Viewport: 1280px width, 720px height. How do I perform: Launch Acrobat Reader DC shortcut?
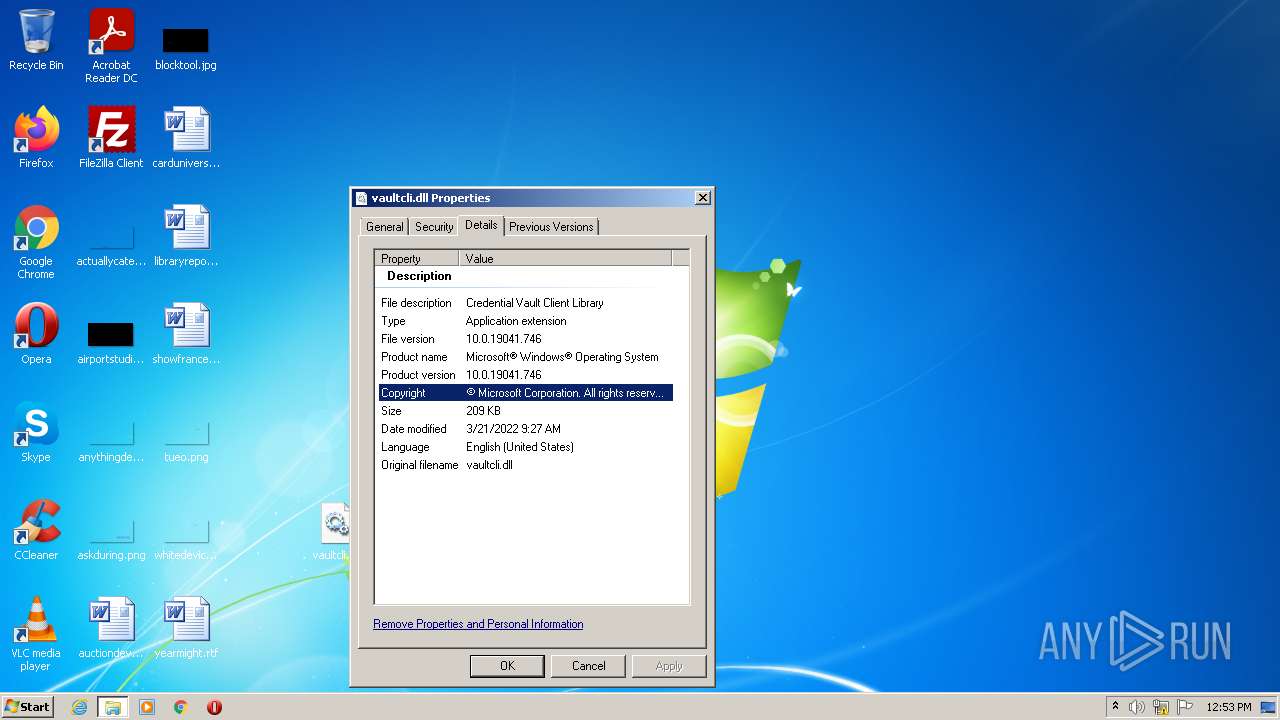pyautogui.click(x=111, y=46)
